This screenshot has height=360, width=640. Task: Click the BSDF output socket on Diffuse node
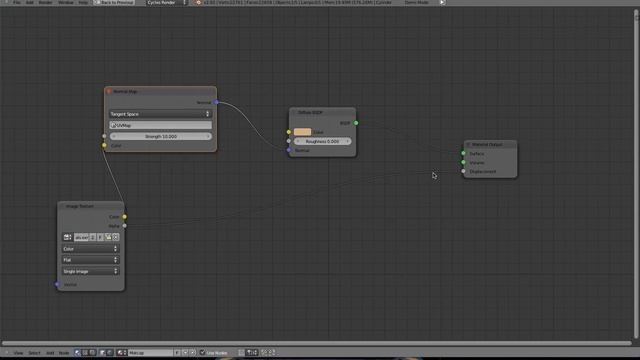point(356,123)
